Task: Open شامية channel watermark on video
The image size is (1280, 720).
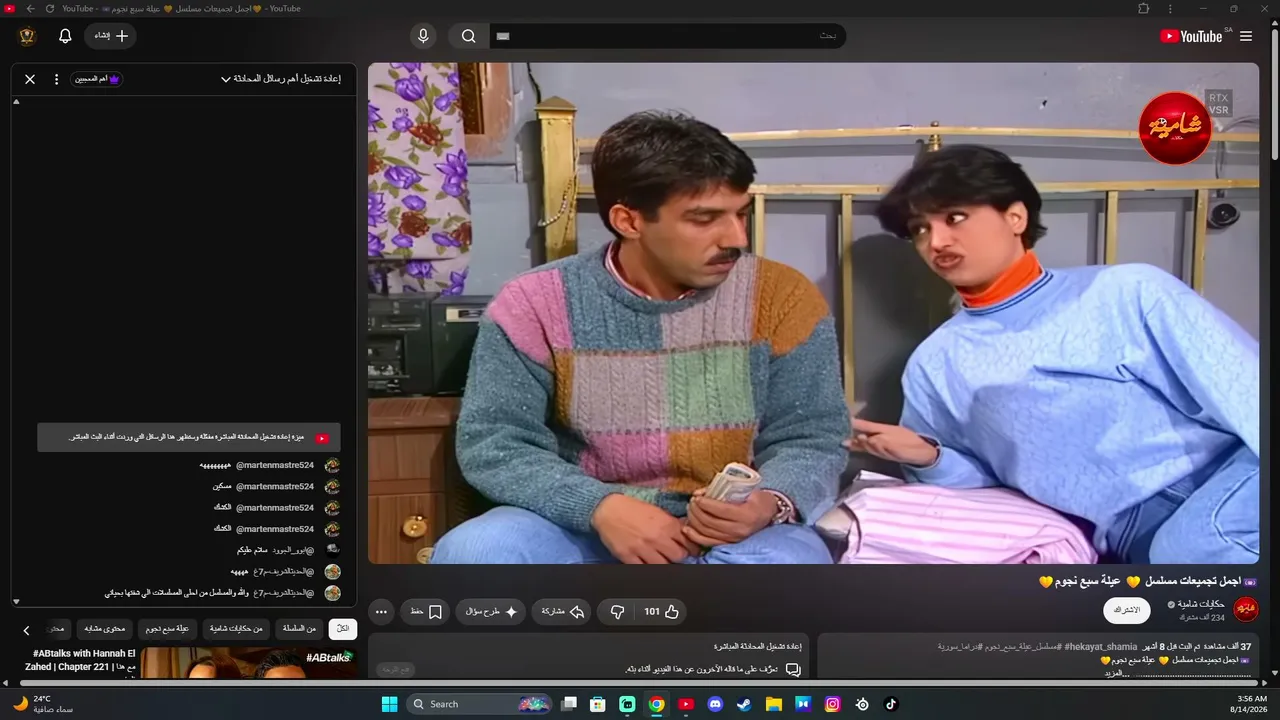Action: tap(1175, 128)
